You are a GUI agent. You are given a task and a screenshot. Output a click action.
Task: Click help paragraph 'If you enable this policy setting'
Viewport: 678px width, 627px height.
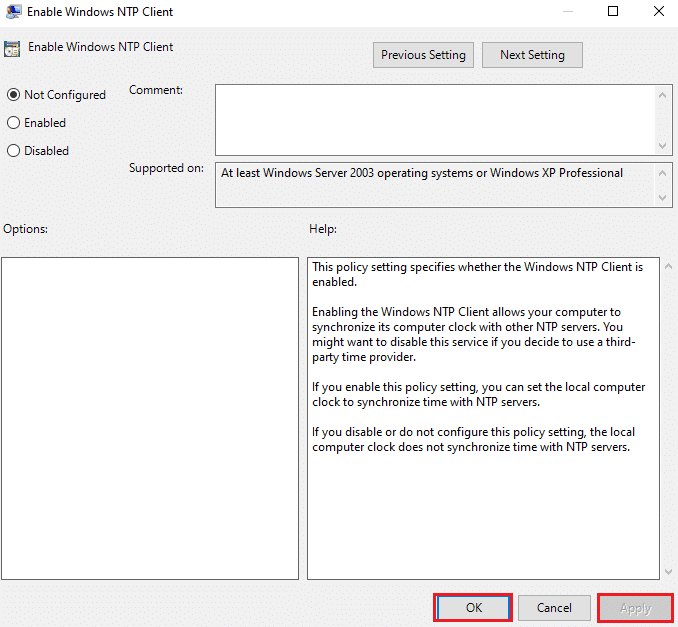point(479,394)
